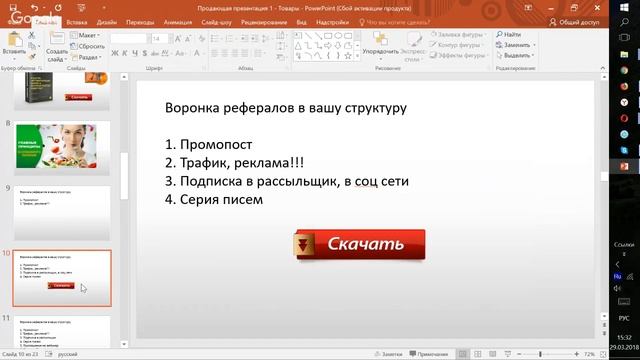
Task: Undo the last action
Action: pos(34,8)
